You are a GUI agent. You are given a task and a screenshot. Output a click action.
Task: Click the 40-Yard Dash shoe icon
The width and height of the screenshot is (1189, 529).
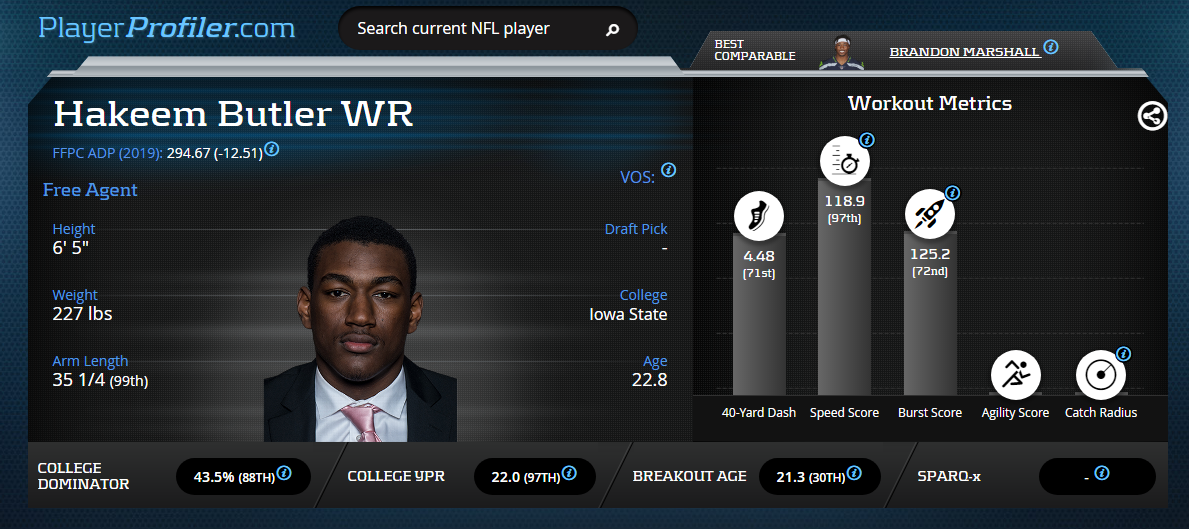coord(758,214)
